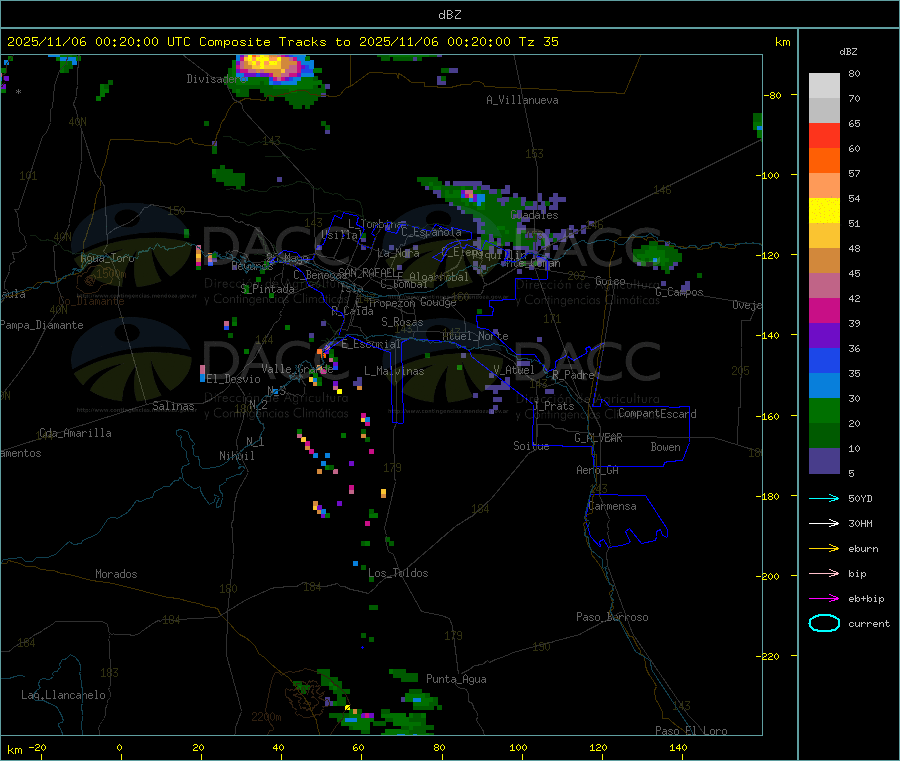Click the Aero_GA place label
900x761 pixels.
pyautogui.click(x=597, y=470)
